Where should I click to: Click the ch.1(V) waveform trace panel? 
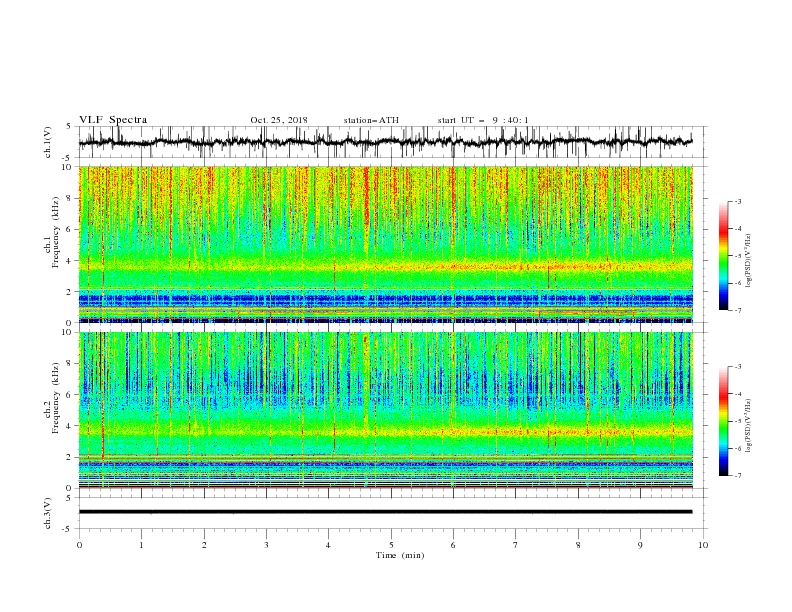click(392, 142)
